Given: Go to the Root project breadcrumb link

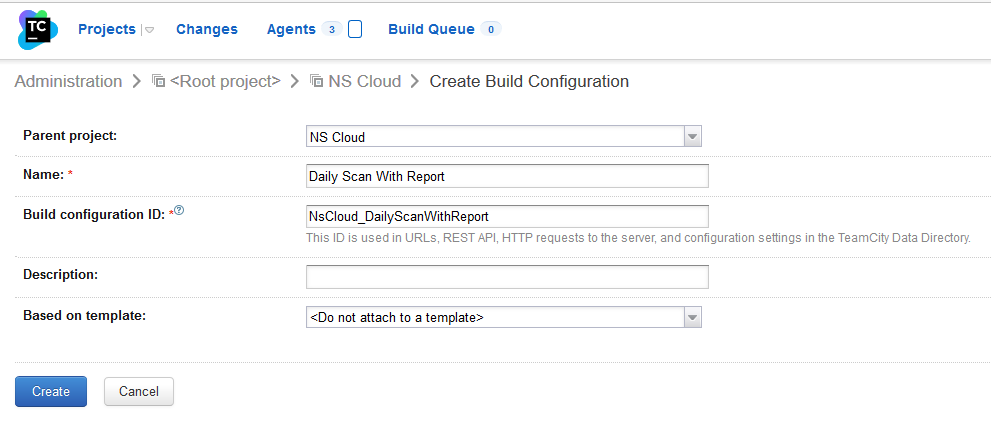Looking at the screenshot, I should (x=225, y=81).
